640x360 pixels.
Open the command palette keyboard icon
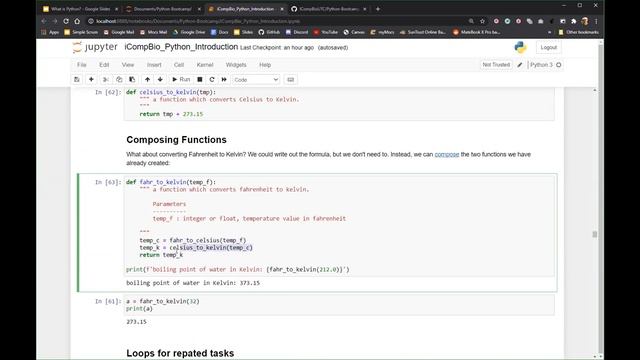(x=291, y=80)
